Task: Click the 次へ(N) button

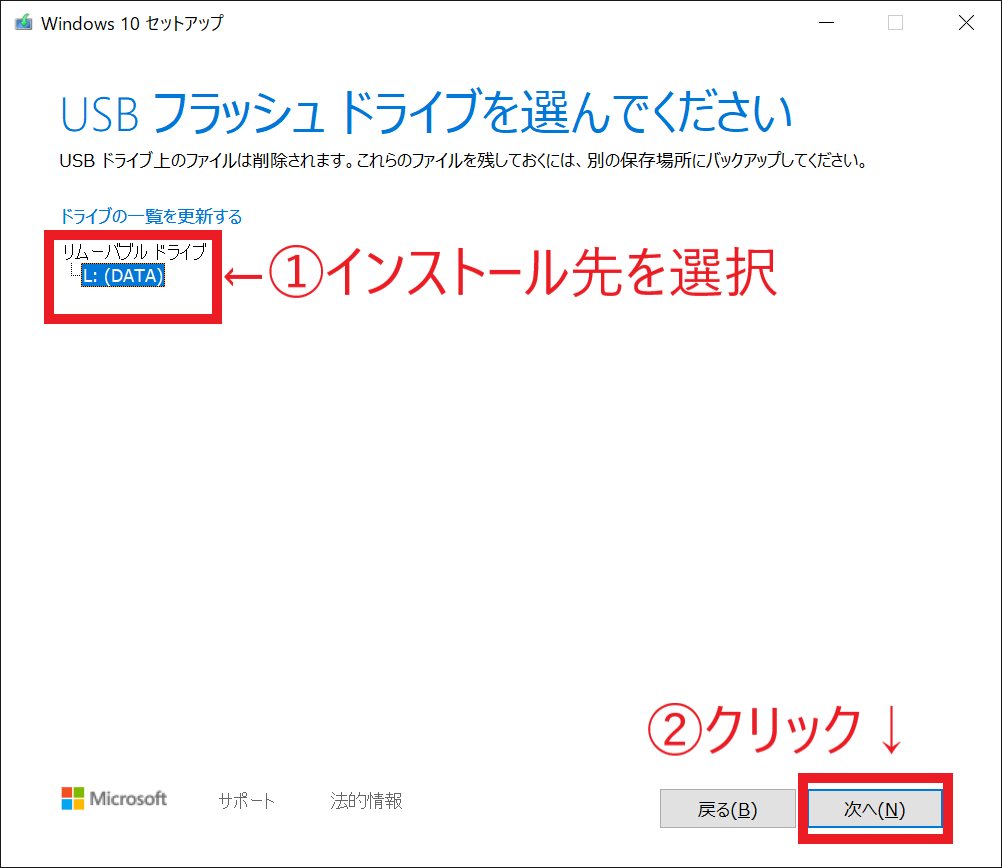Action: [x=875, y=809]
